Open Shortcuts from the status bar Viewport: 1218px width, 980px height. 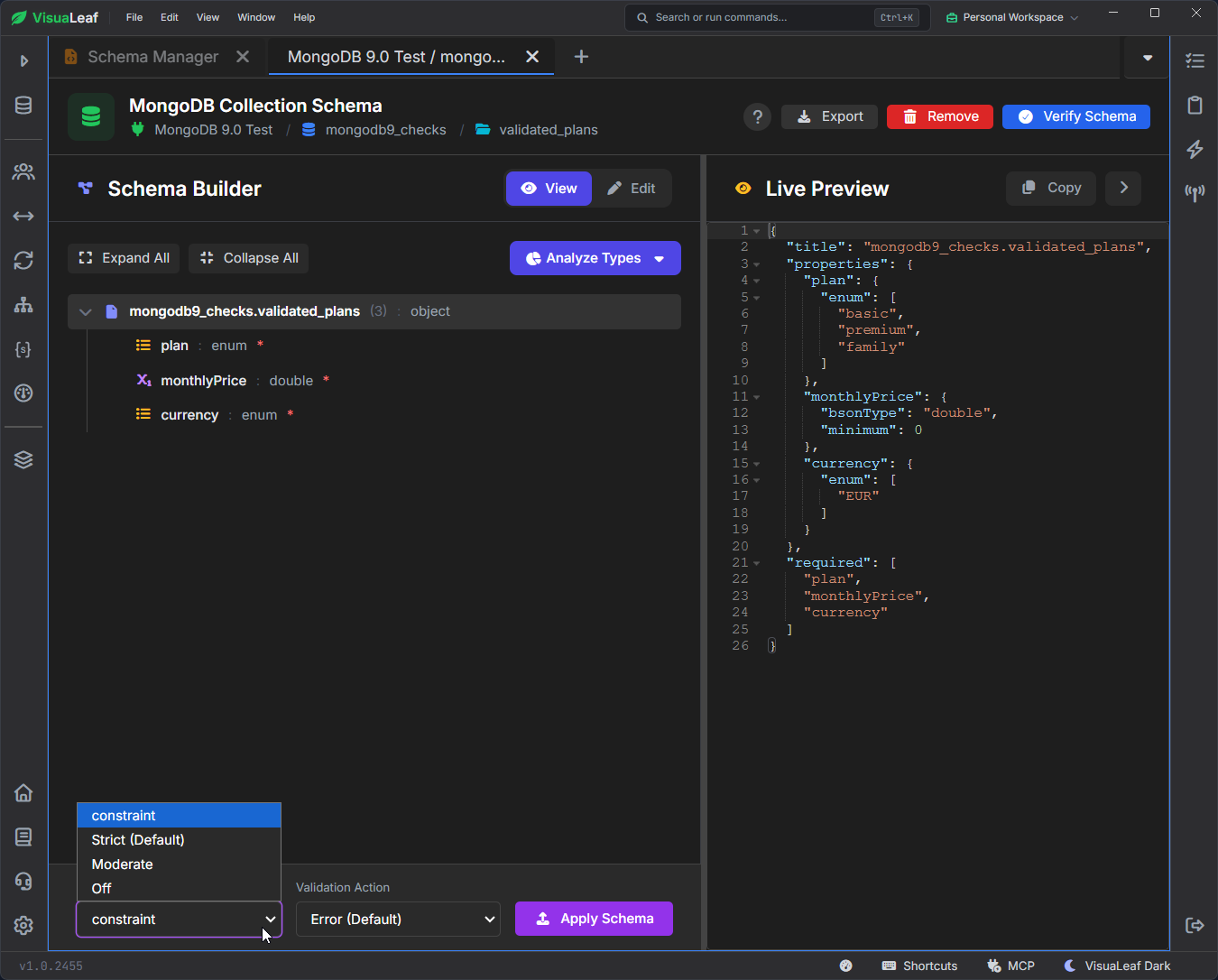click(919, 966)
